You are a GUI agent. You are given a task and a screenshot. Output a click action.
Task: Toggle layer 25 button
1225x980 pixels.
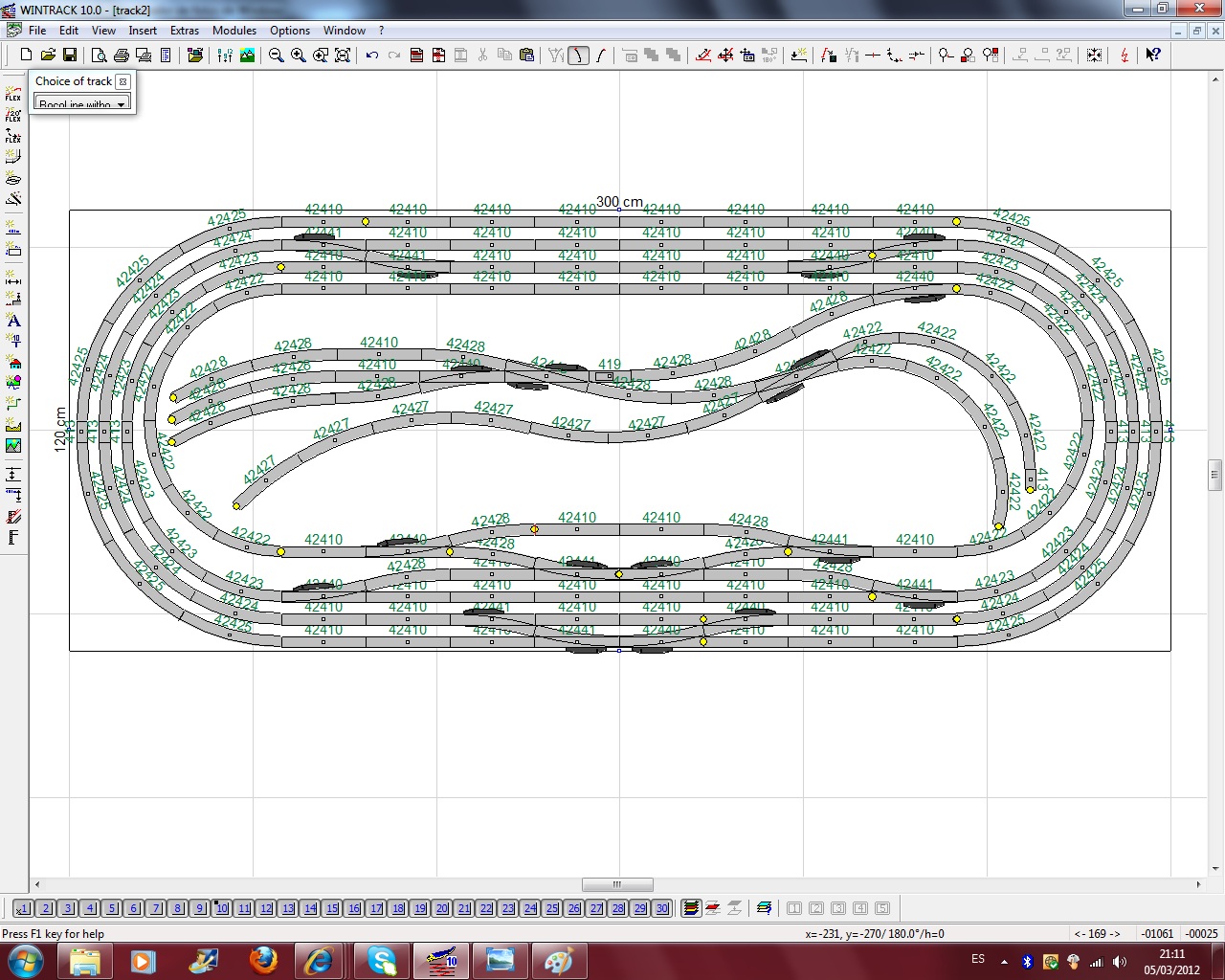(551, 908)
